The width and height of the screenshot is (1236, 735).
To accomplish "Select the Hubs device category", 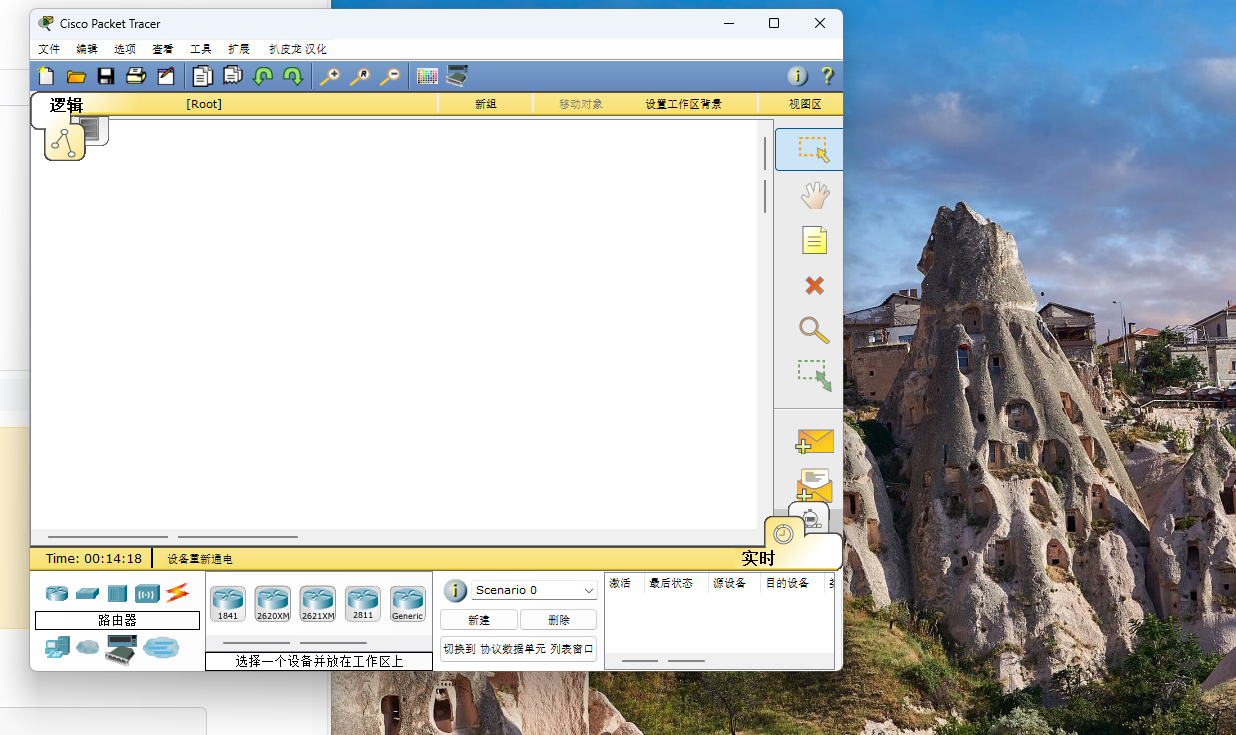I will point(117,593).
